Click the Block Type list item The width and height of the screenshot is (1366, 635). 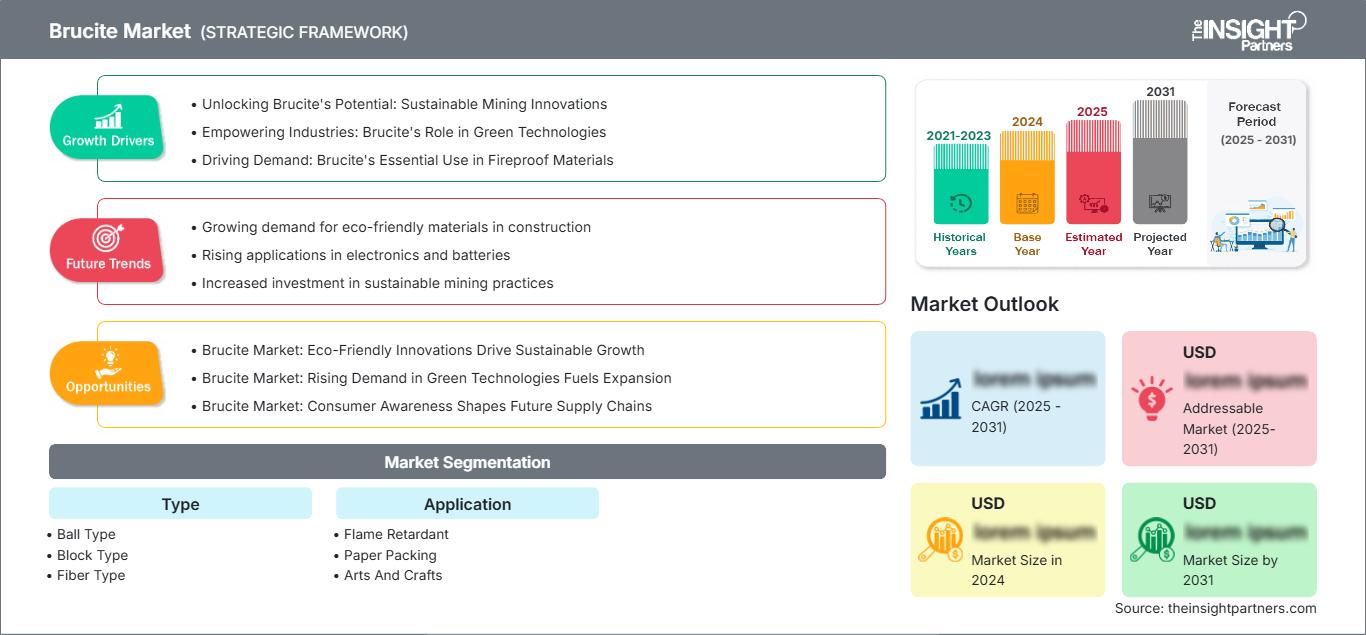point(92,555)
